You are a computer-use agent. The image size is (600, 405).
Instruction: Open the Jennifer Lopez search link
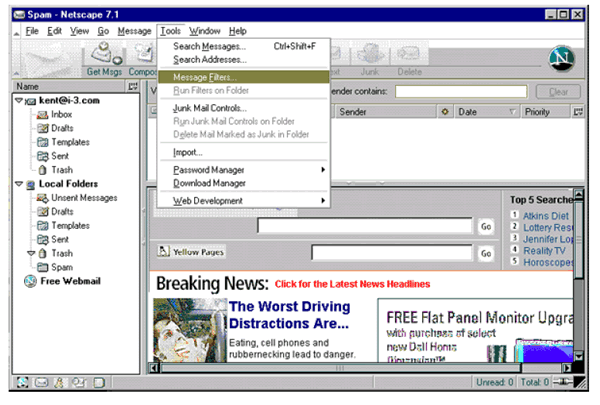[548, 239]
